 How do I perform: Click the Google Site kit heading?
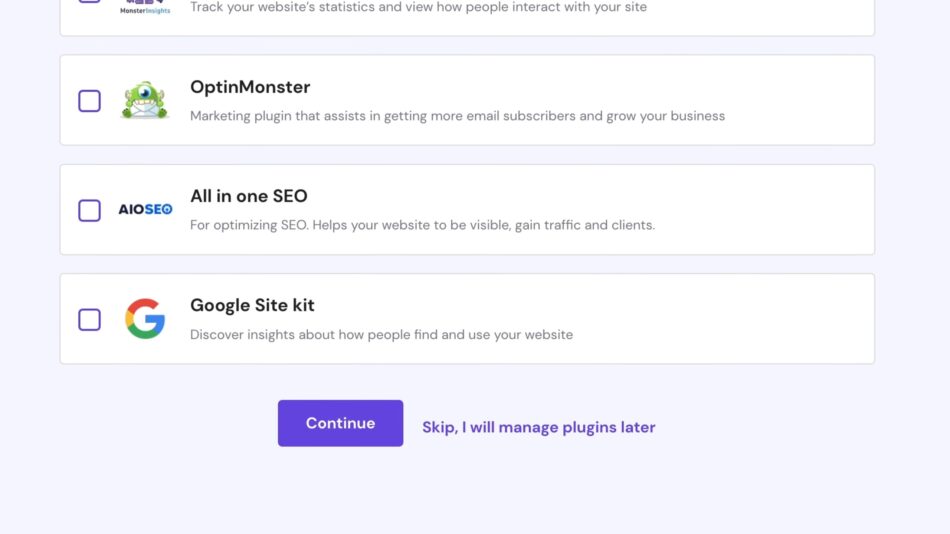coord(252,305)
